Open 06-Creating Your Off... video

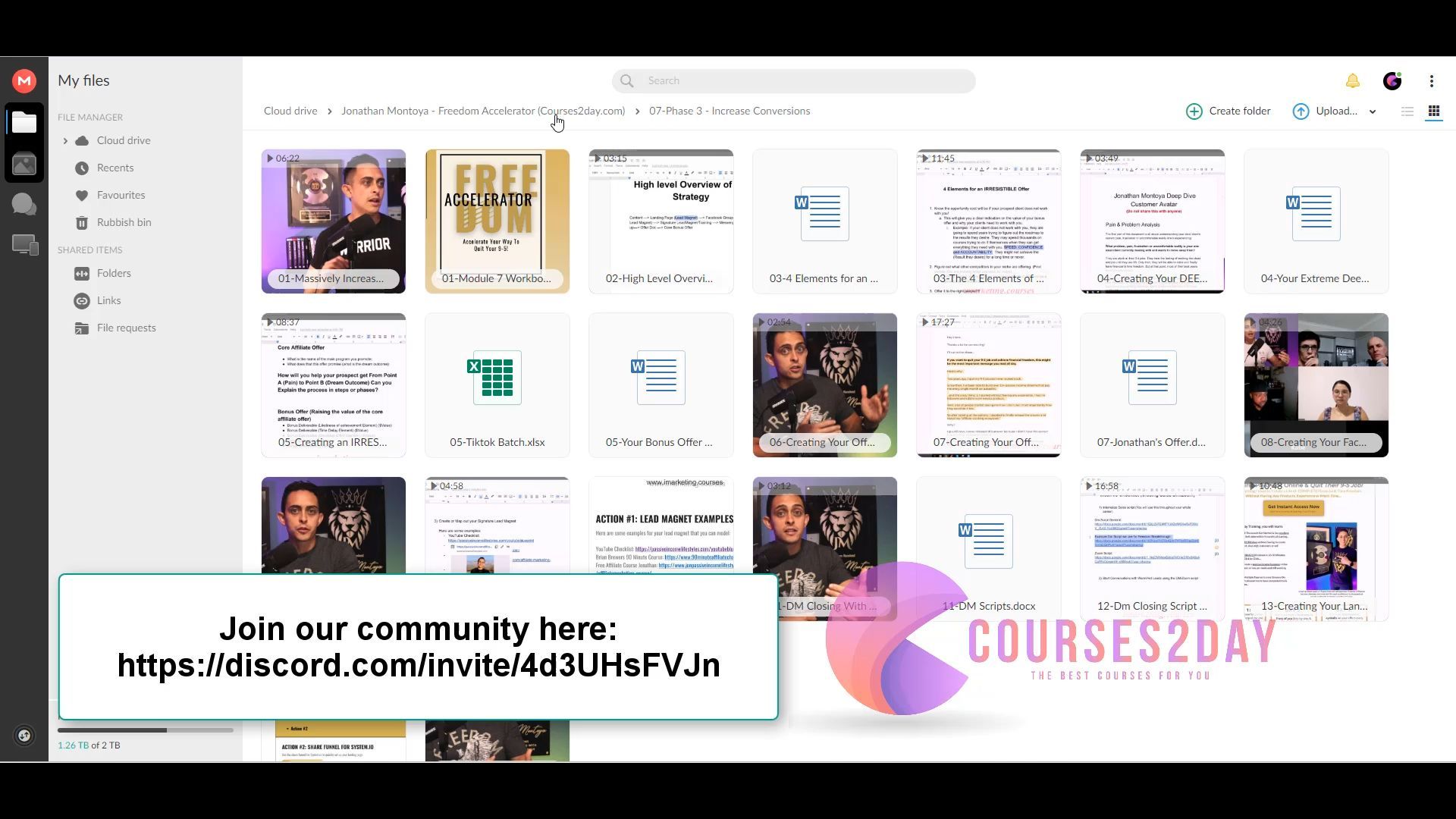click(825, 385)
